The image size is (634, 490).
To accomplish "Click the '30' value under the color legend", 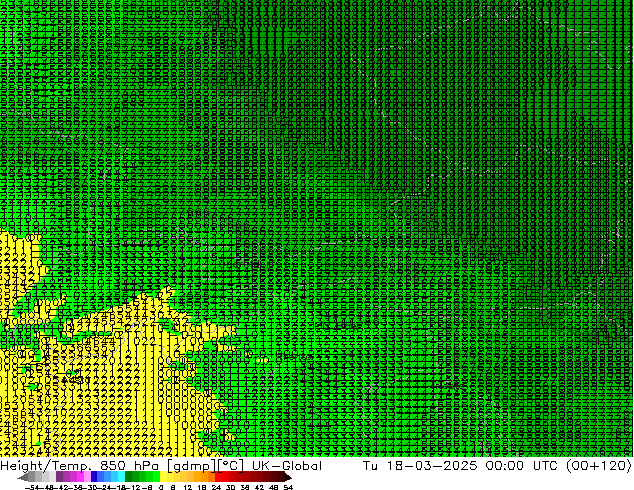I will click(230, 487).
